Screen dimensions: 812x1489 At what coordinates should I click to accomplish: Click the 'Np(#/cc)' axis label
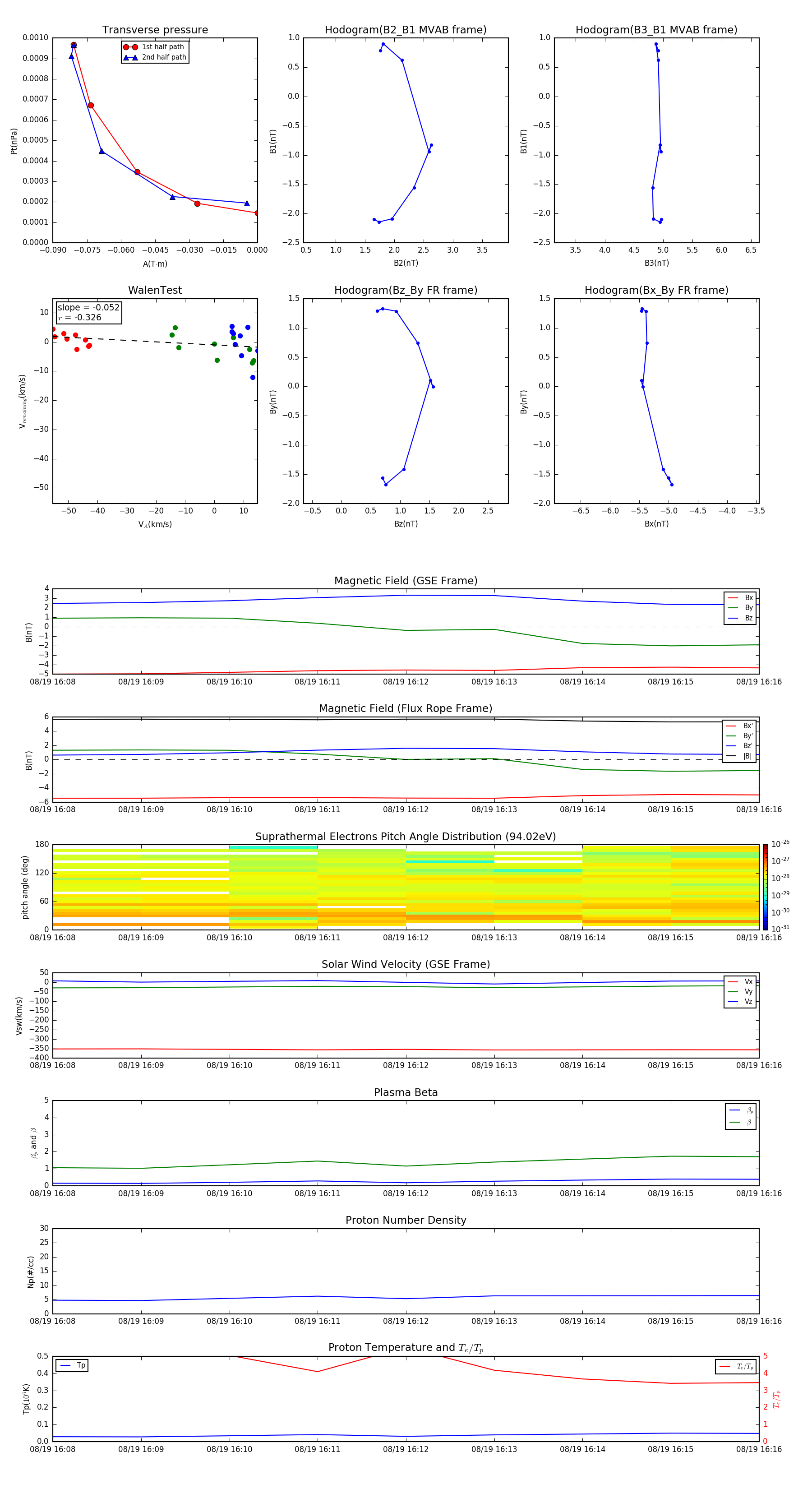(31, 1272)
